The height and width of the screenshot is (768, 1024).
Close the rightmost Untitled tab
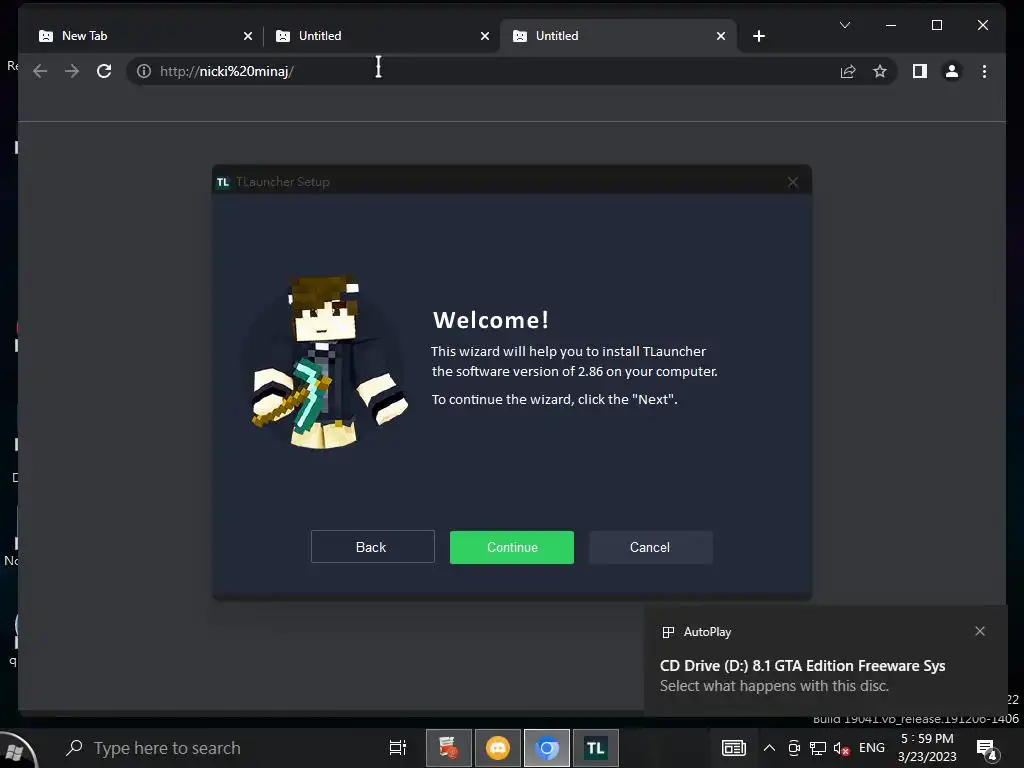tap(721, 37)
